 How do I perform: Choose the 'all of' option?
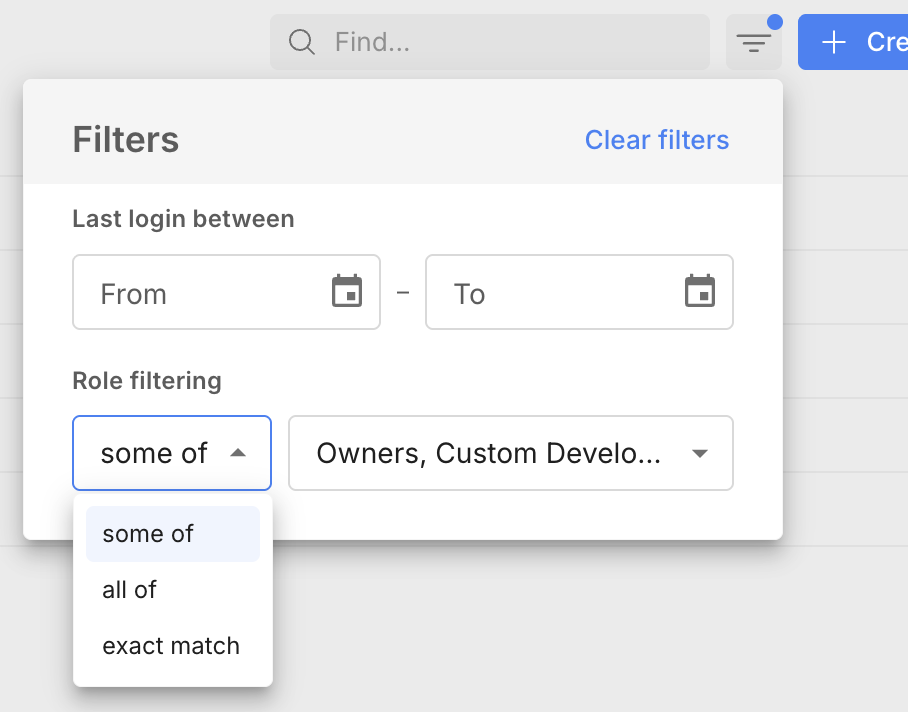[x=130, y=590]
